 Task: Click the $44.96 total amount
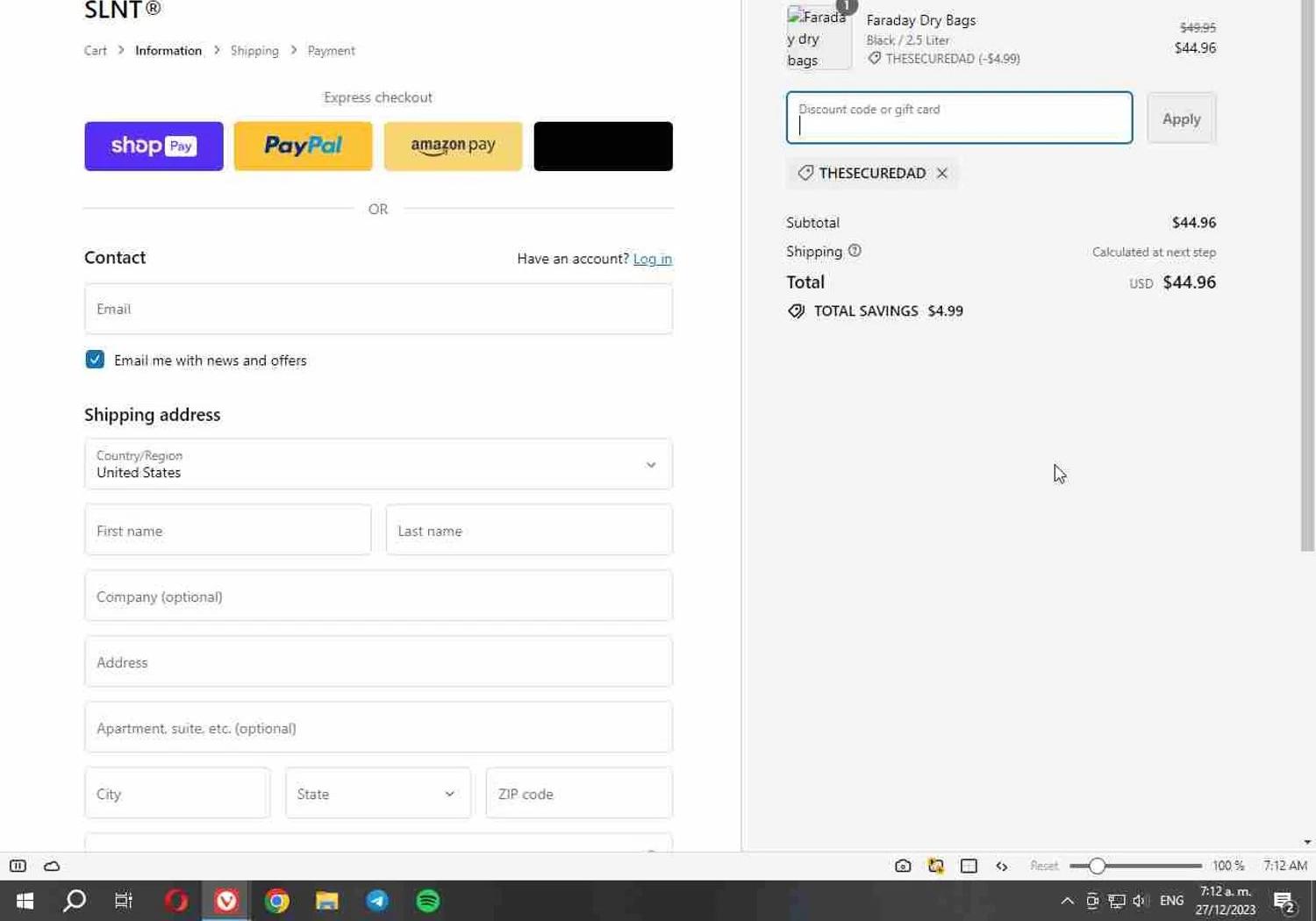(1189, 282)
